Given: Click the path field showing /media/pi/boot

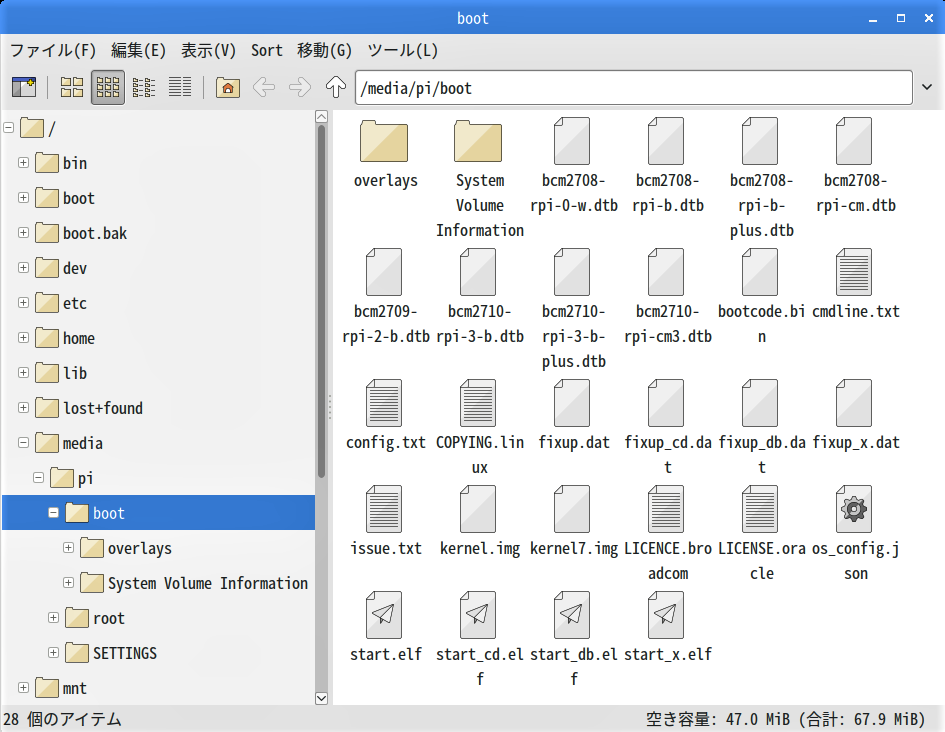Looking at the screenshot, I should [633, 88].
